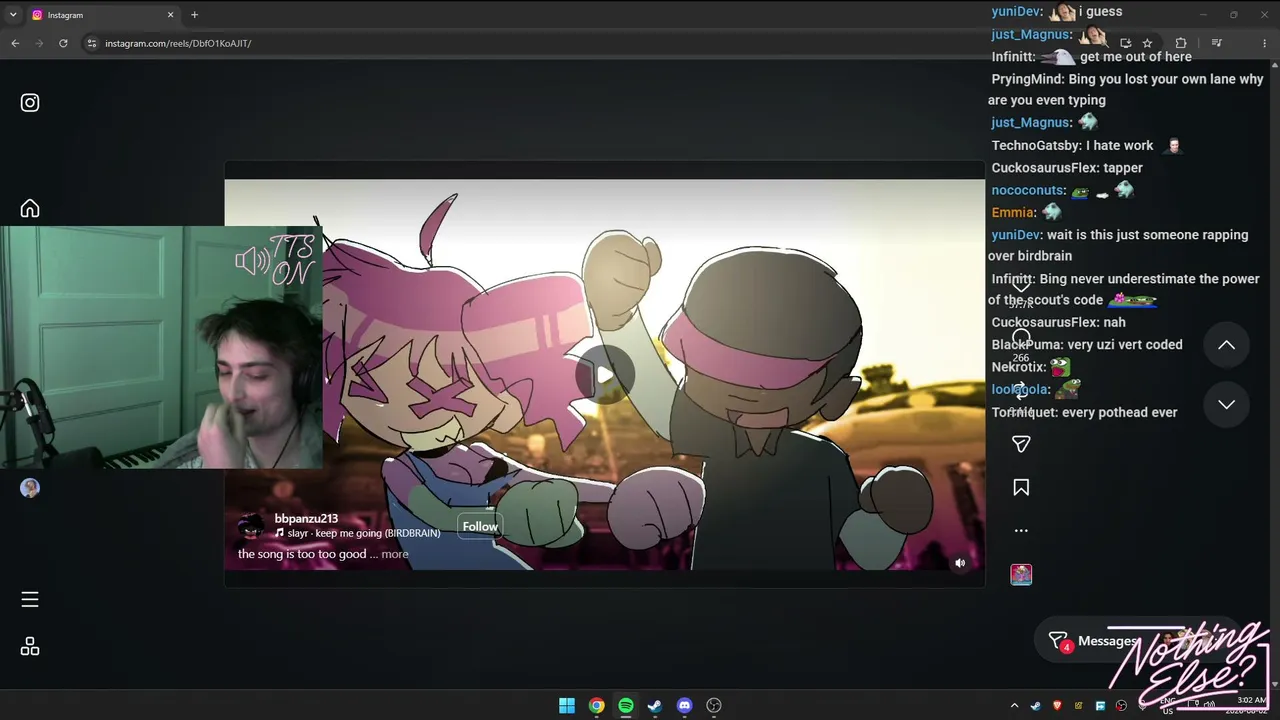Play the paused reel
Image resolution: width=1280 pixels, height=720 pixels.
[604, 376]
